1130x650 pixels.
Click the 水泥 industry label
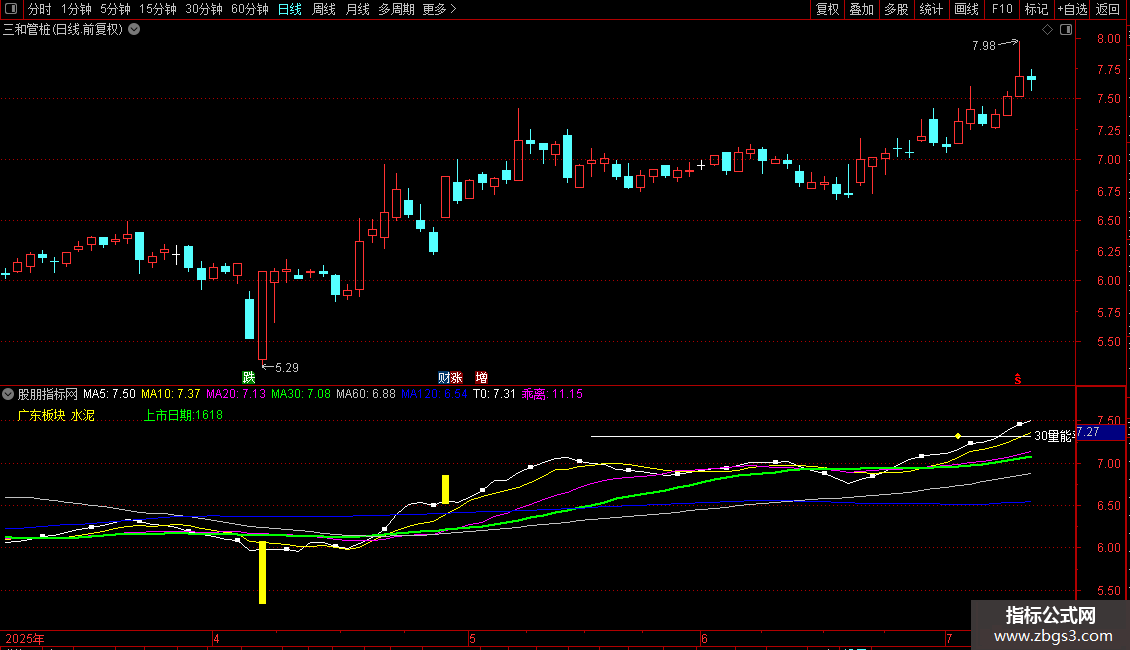click(82, 415)
